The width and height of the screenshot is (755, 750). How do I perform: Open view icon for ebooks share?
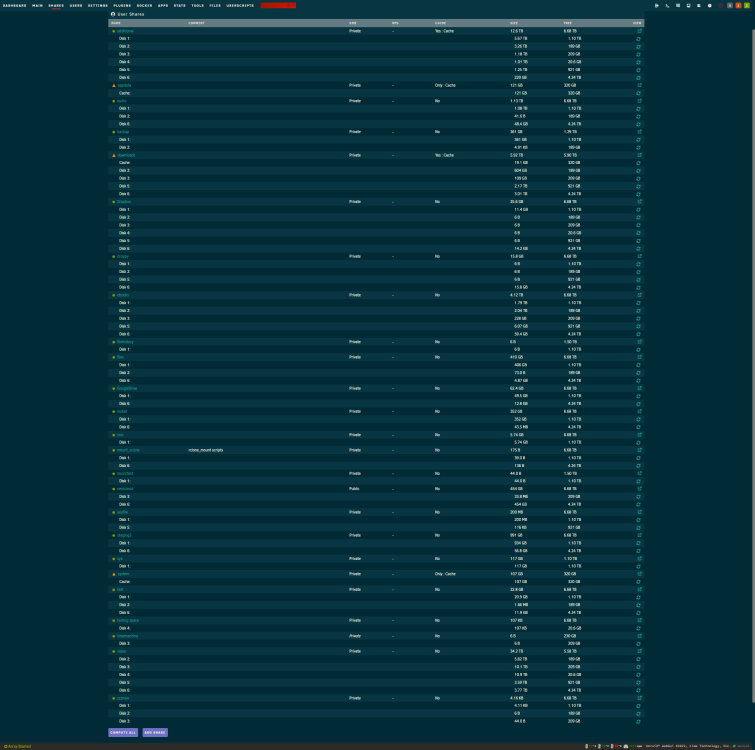(639, 295)
